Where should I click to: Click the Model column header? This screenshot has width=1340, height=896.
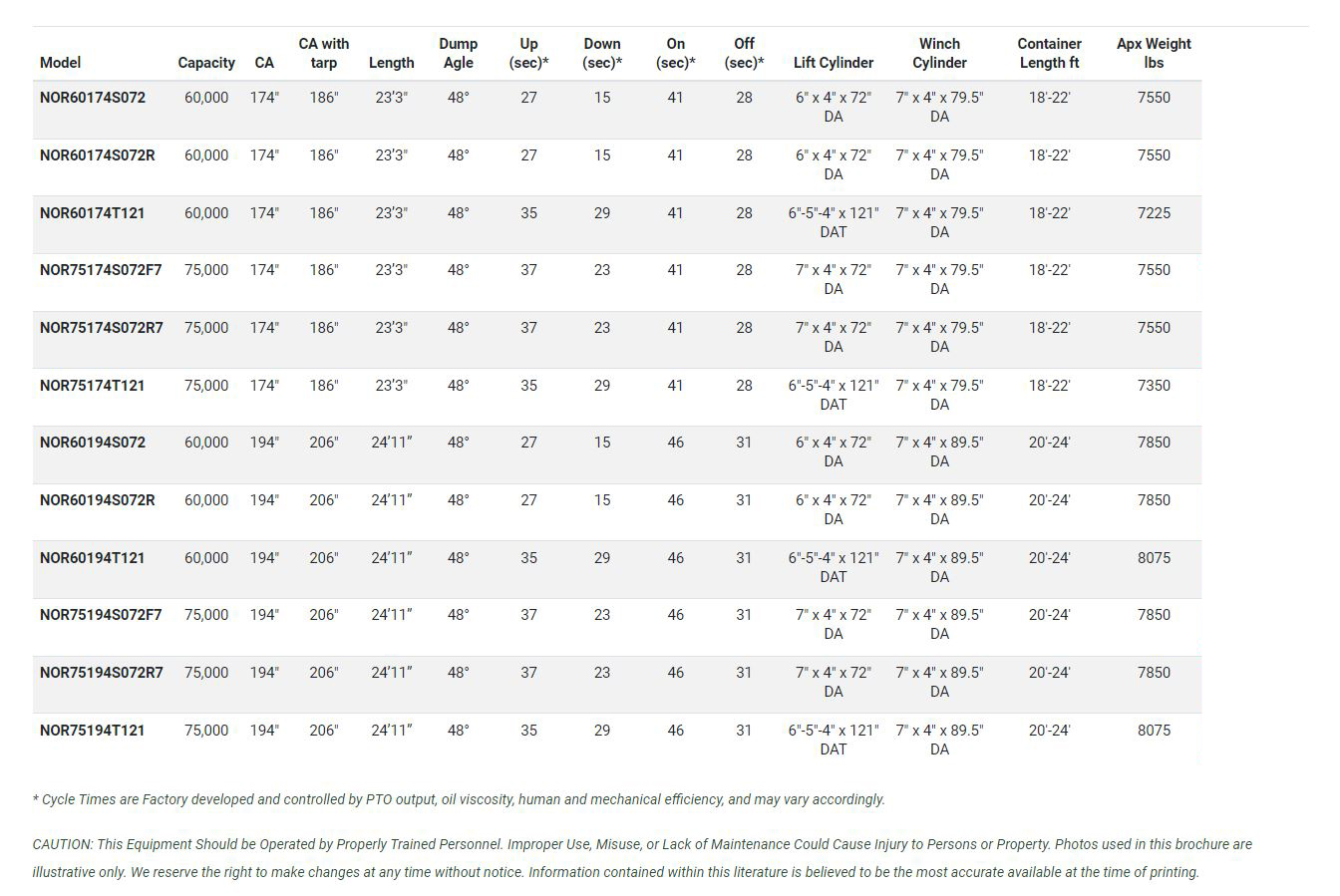pos(61,63)
